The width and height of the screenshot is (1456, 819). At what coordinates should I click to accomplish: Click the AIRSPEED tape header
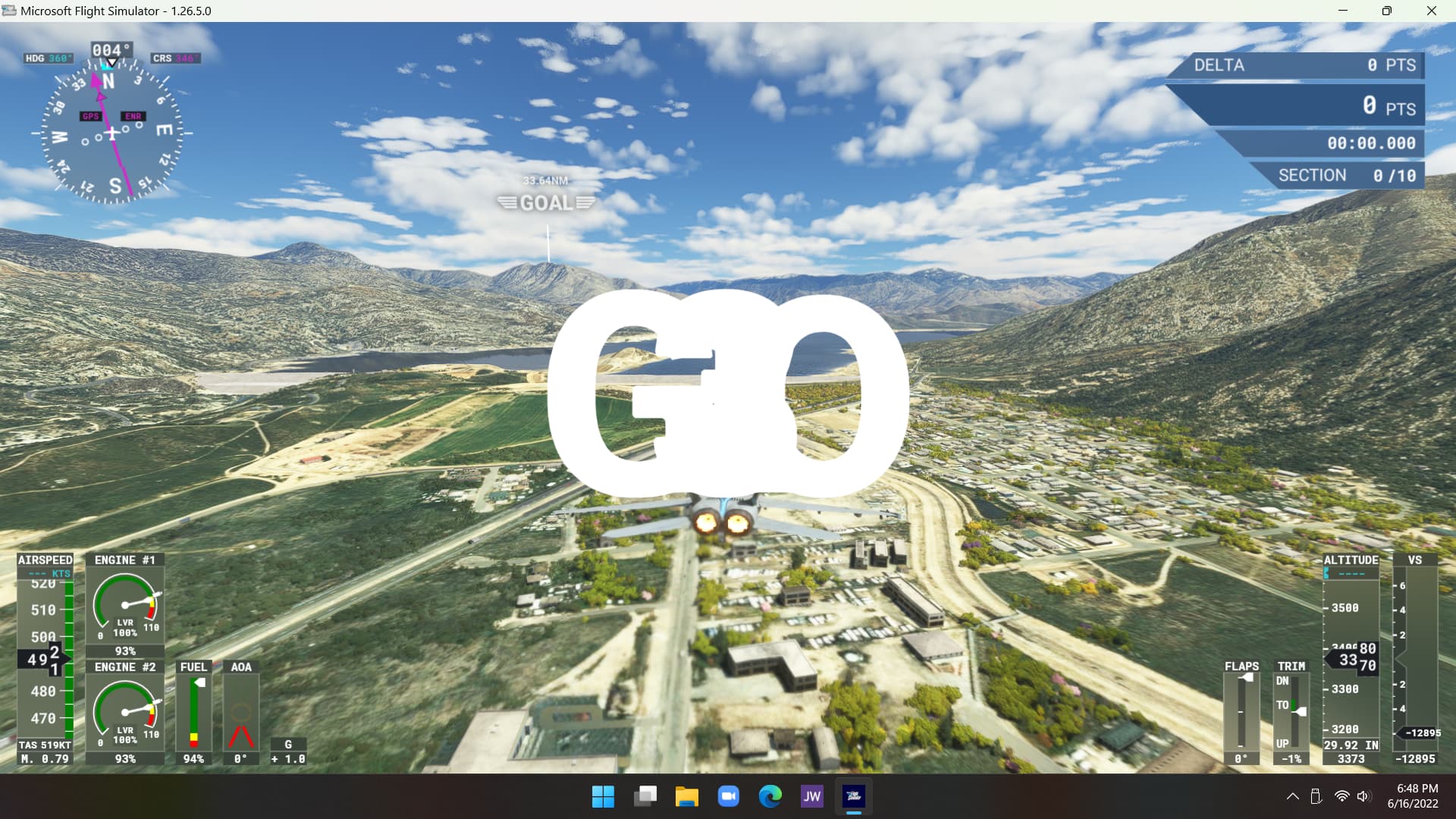(45, 560)
